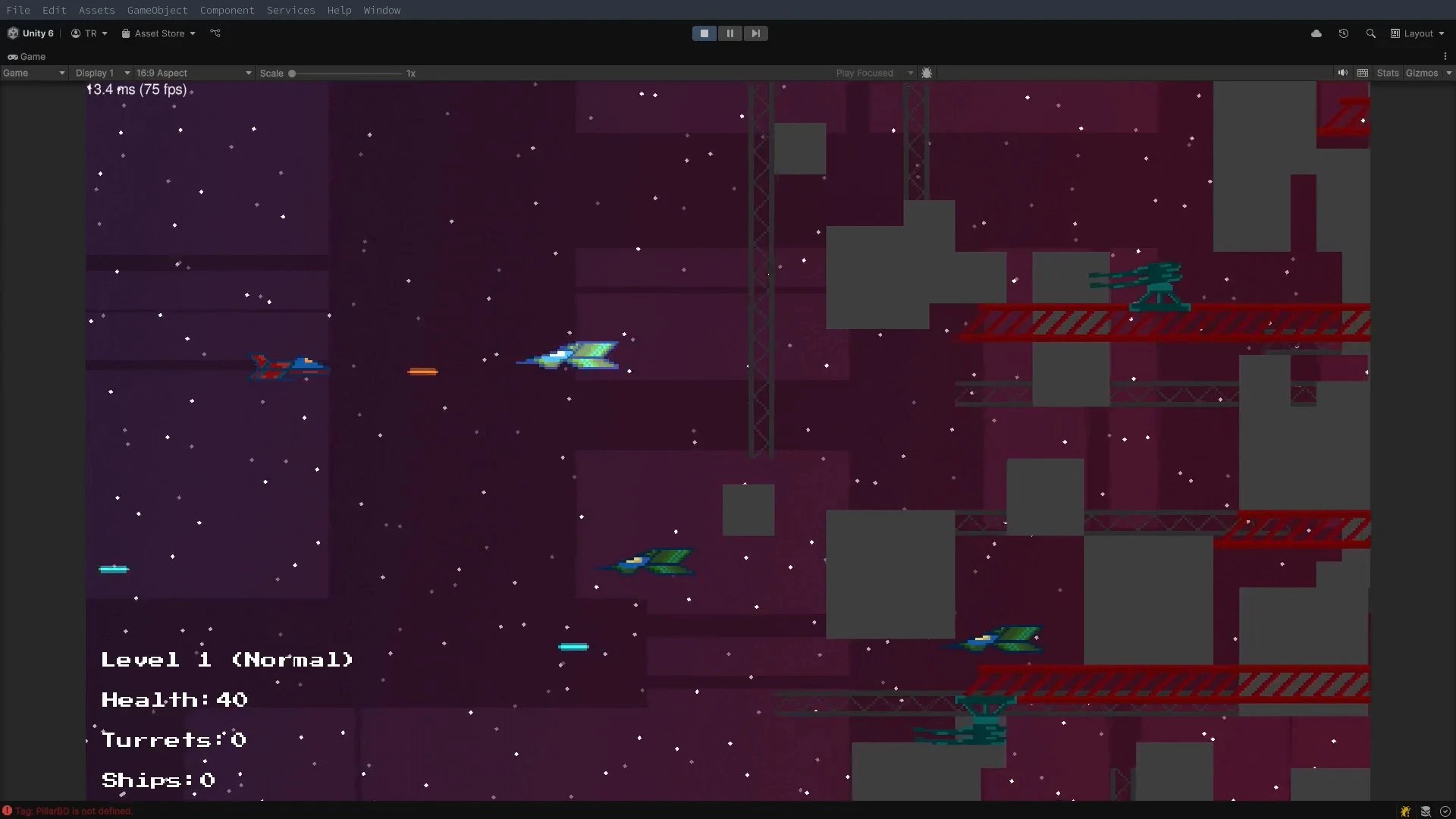This screenshot has height=819, width=1456.
Task: Open the Game view debug bug icon
Action: [927, 73]
